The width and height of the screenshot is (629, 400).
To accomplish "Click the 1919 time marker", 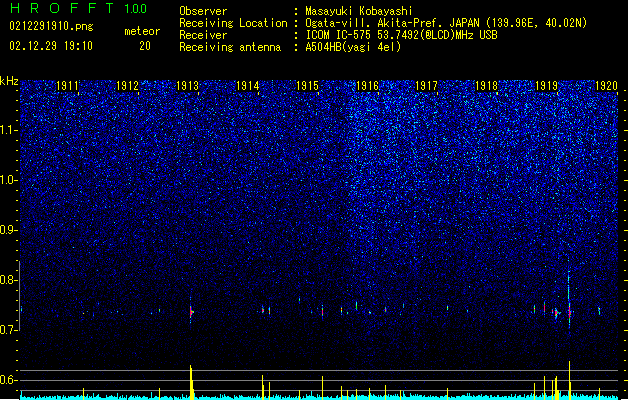I will click(546, 86).
